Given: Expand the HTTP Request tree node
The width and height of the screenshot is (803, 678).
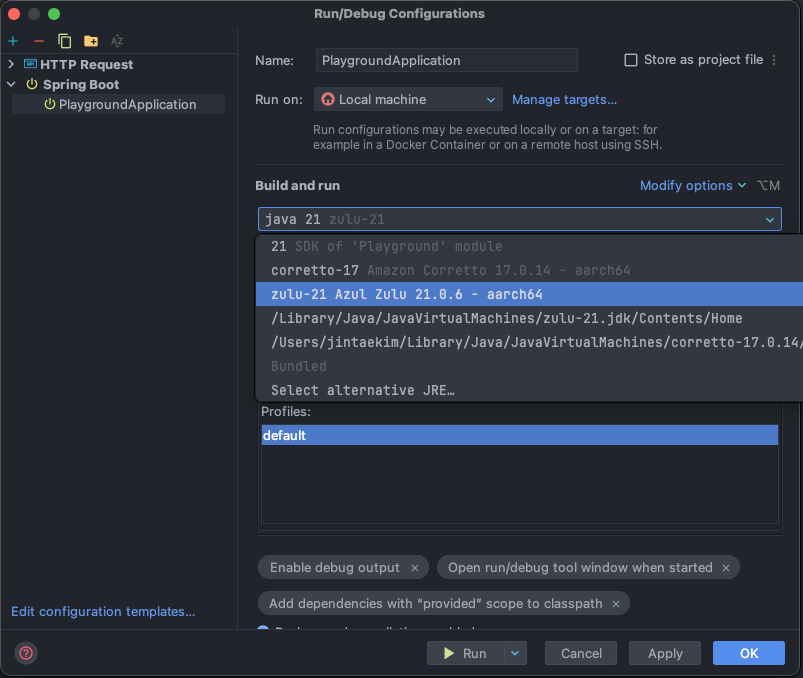Looking at the screenshot, I should click(11, 64).
